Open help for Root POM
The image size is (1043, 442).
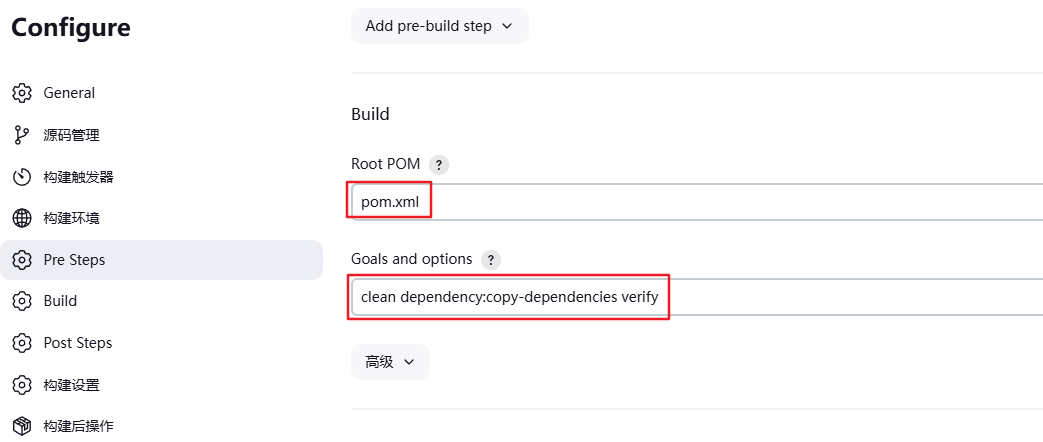coord(438,164)
